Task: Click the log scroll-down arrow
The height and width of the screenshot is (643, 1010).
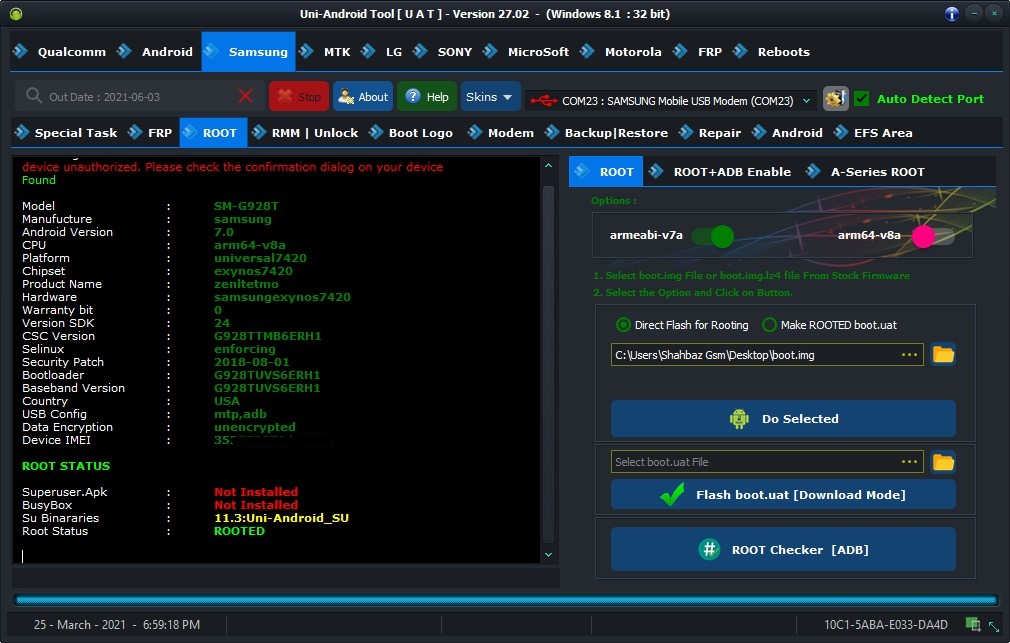Action: tap(548, 554)
